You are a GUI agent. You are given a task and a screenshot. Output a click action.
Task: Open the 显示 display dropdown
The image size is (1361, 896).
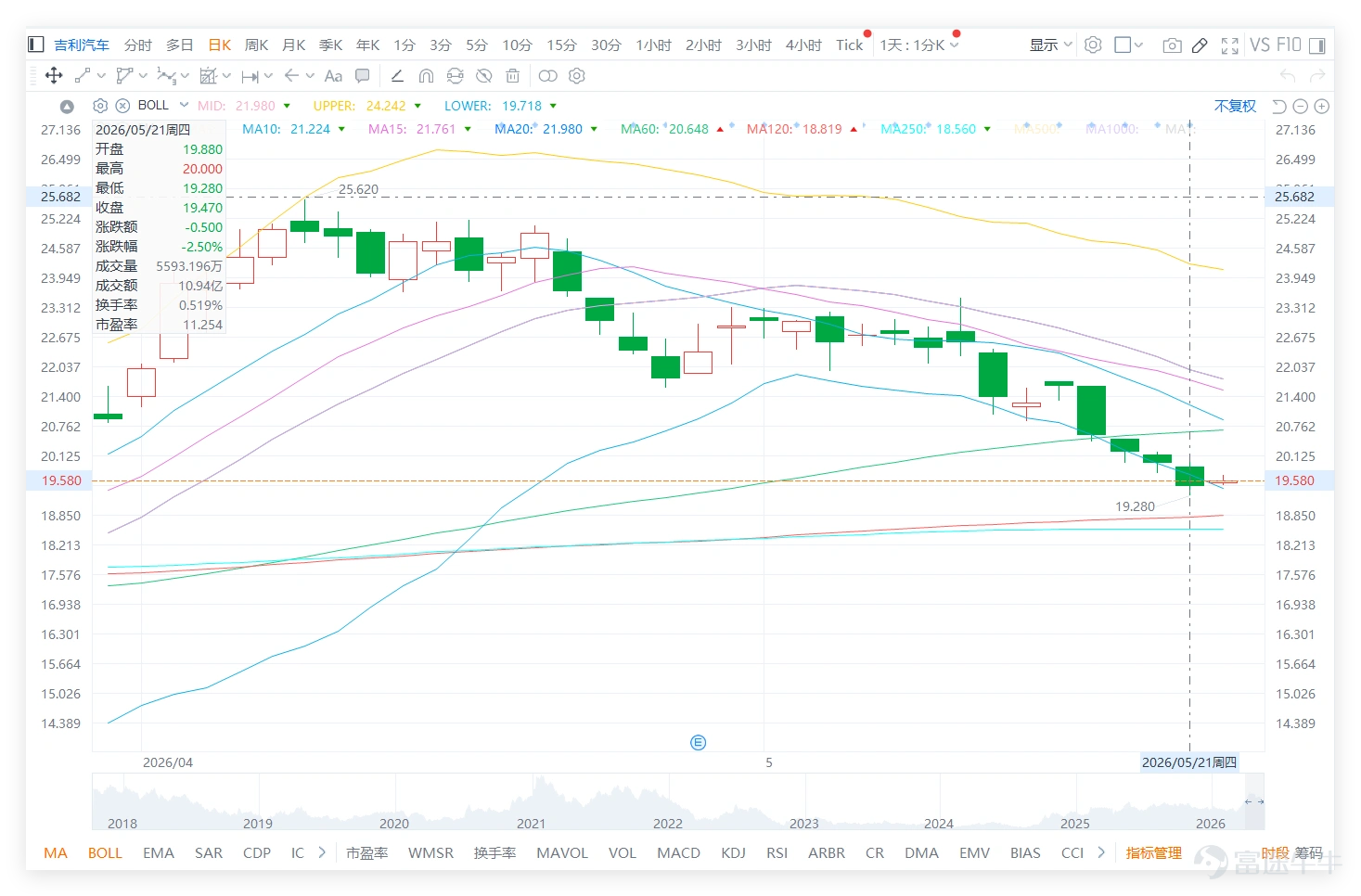click(1051, 45)
